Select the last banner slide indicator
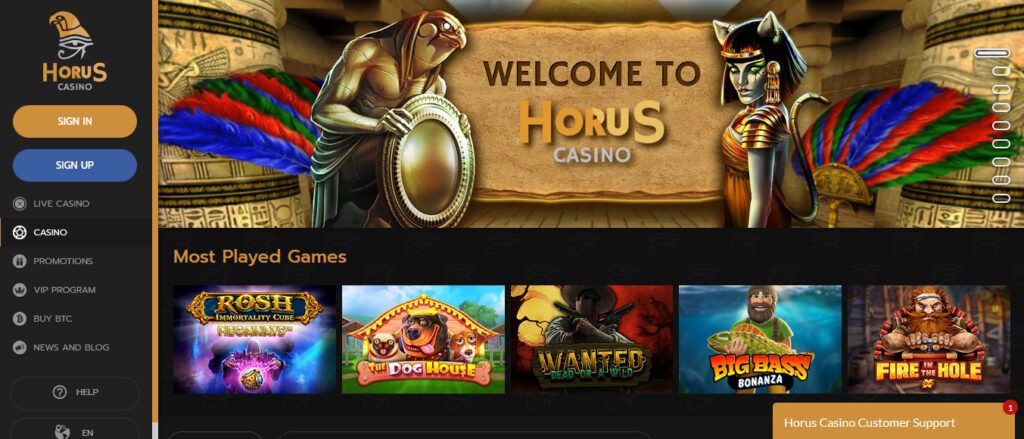Screen dimensions: 1024x439 click(x=1000, y=197)
